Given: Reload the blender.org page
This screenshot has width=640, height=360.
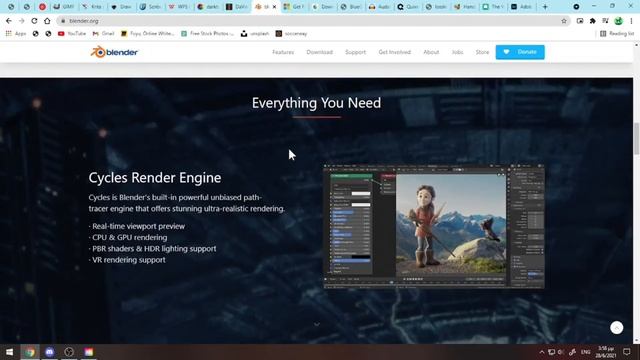Looking at the screenshot, I should coord(34,21).
